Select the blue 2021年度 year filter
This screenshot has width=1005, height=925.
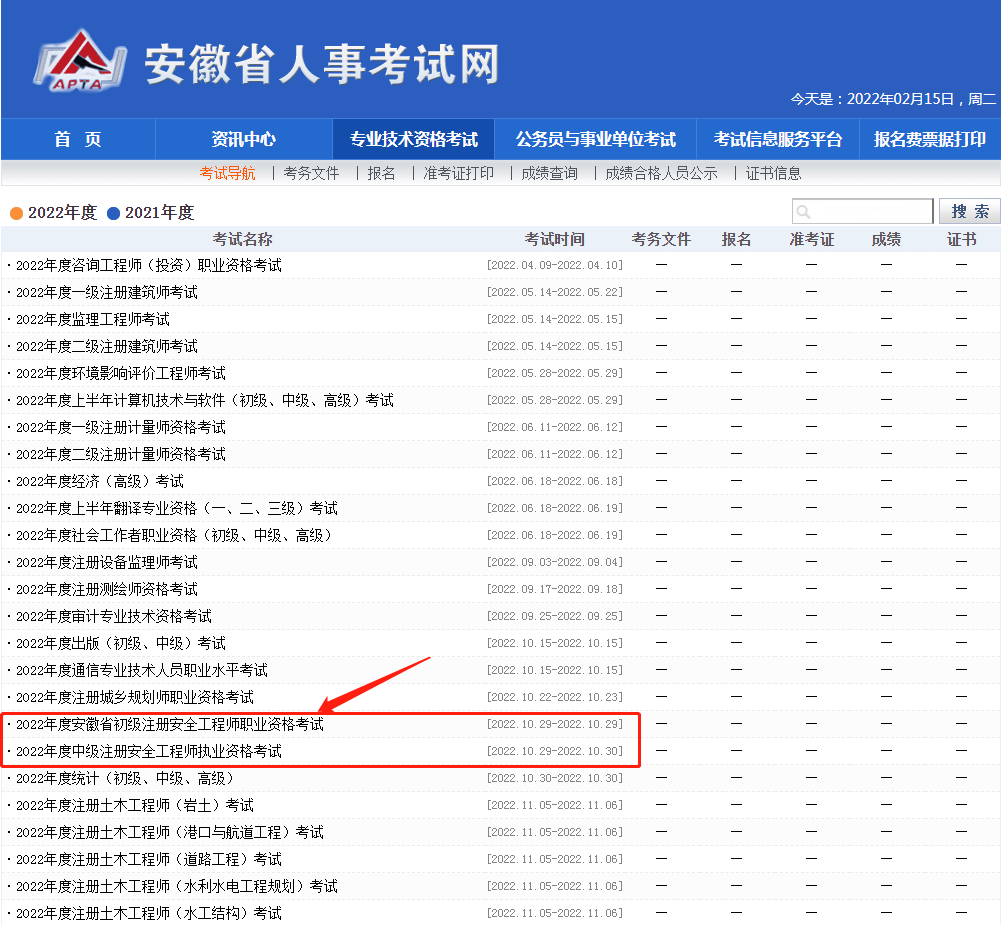150,213
